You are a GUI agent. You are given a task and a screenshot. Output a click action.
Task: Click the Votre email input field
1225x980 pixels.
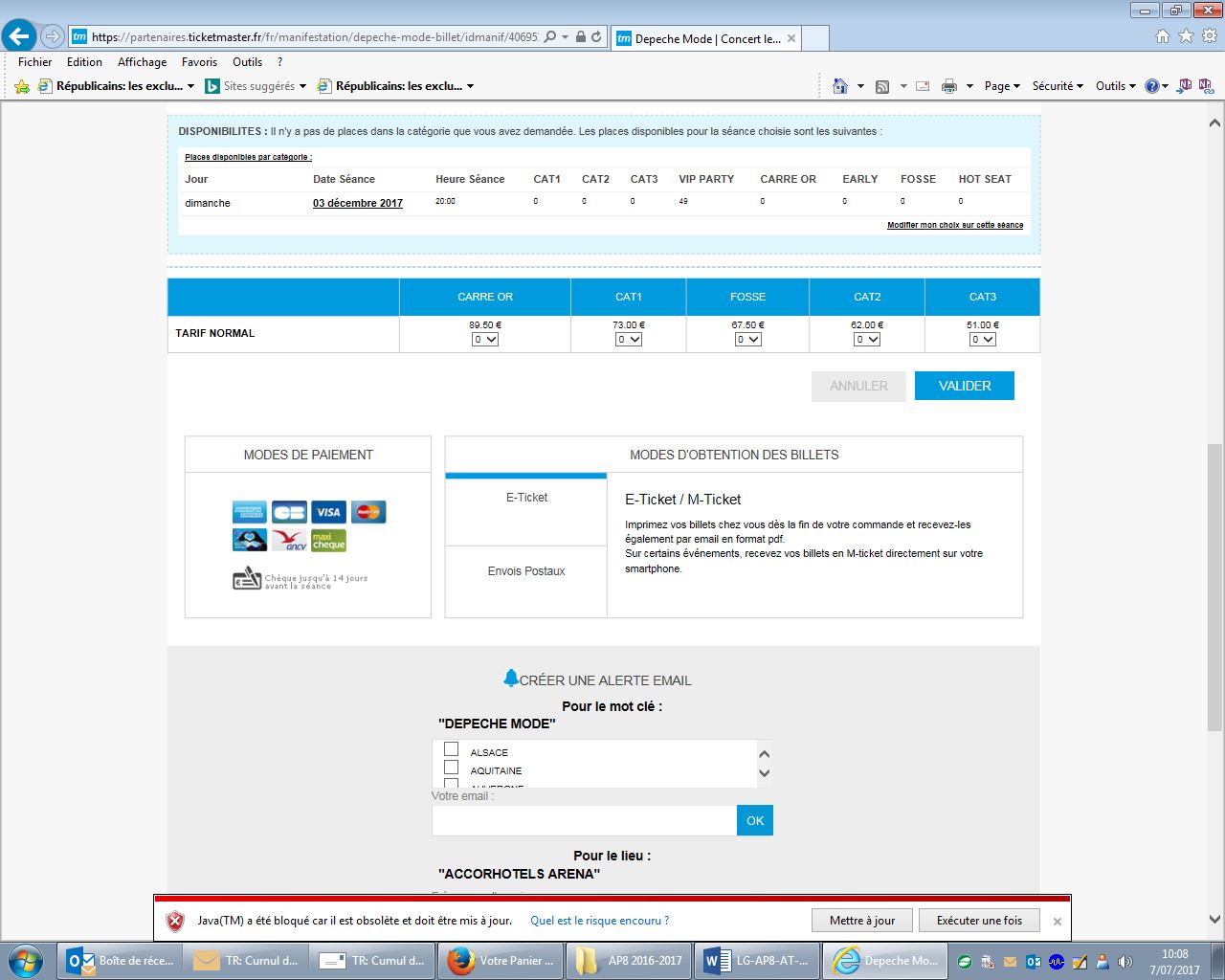click(584, 820)
